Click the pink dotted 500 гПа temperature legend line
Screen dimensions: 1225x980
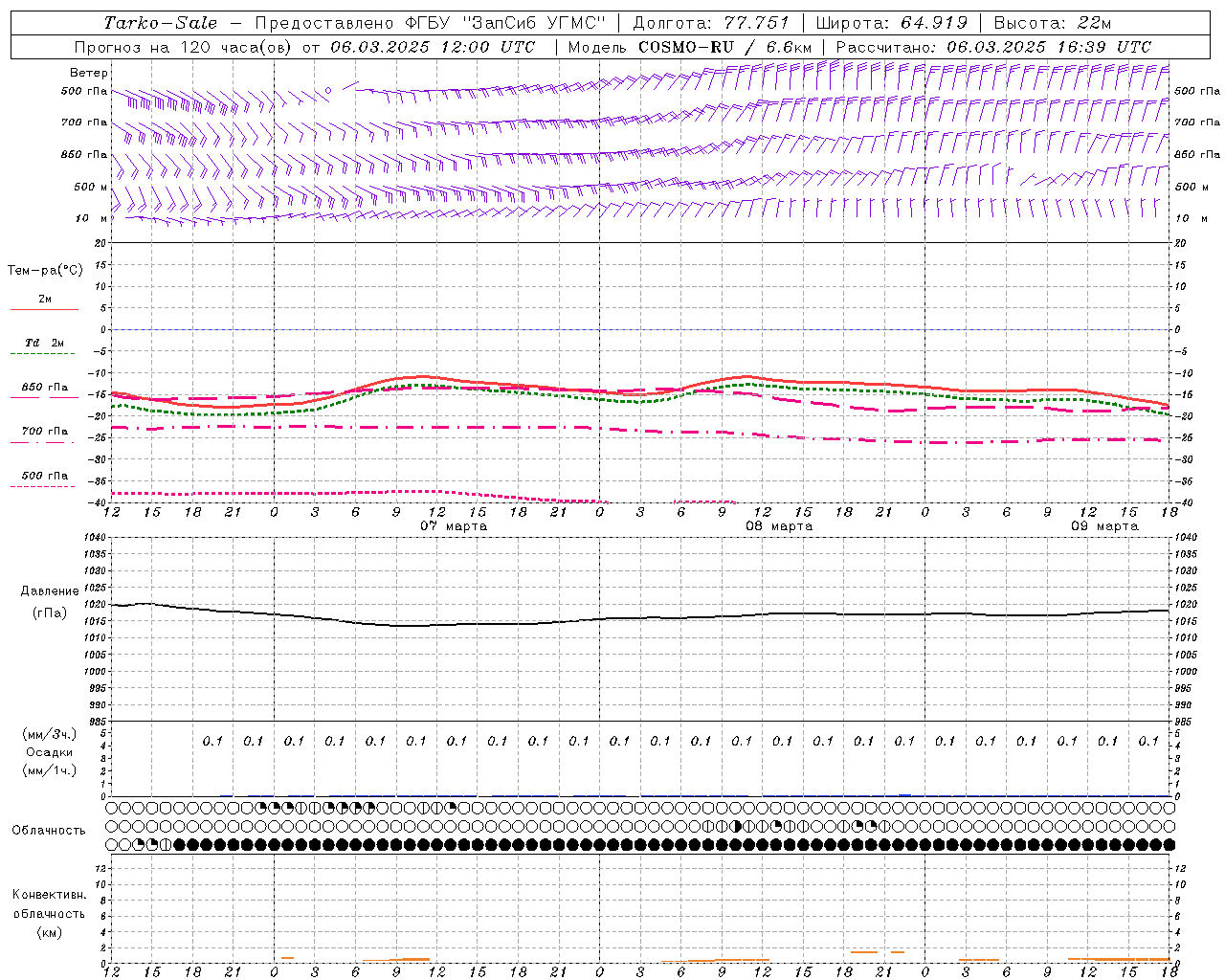(x=43, y=486)
